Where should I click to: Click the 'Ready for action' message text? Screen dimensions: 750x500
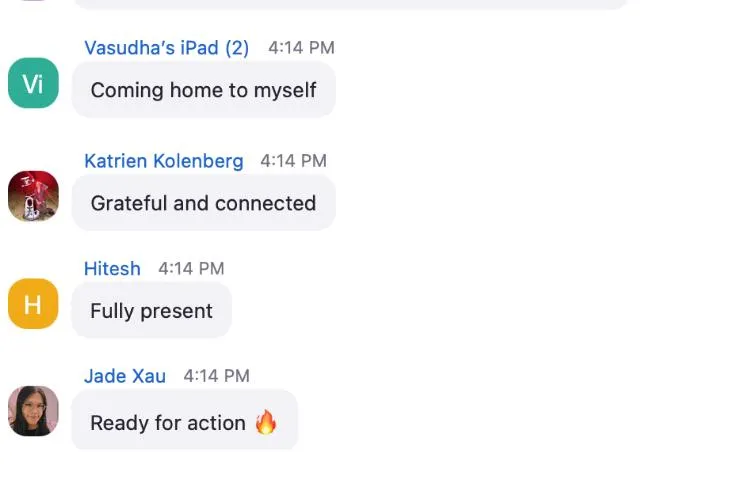167,423
